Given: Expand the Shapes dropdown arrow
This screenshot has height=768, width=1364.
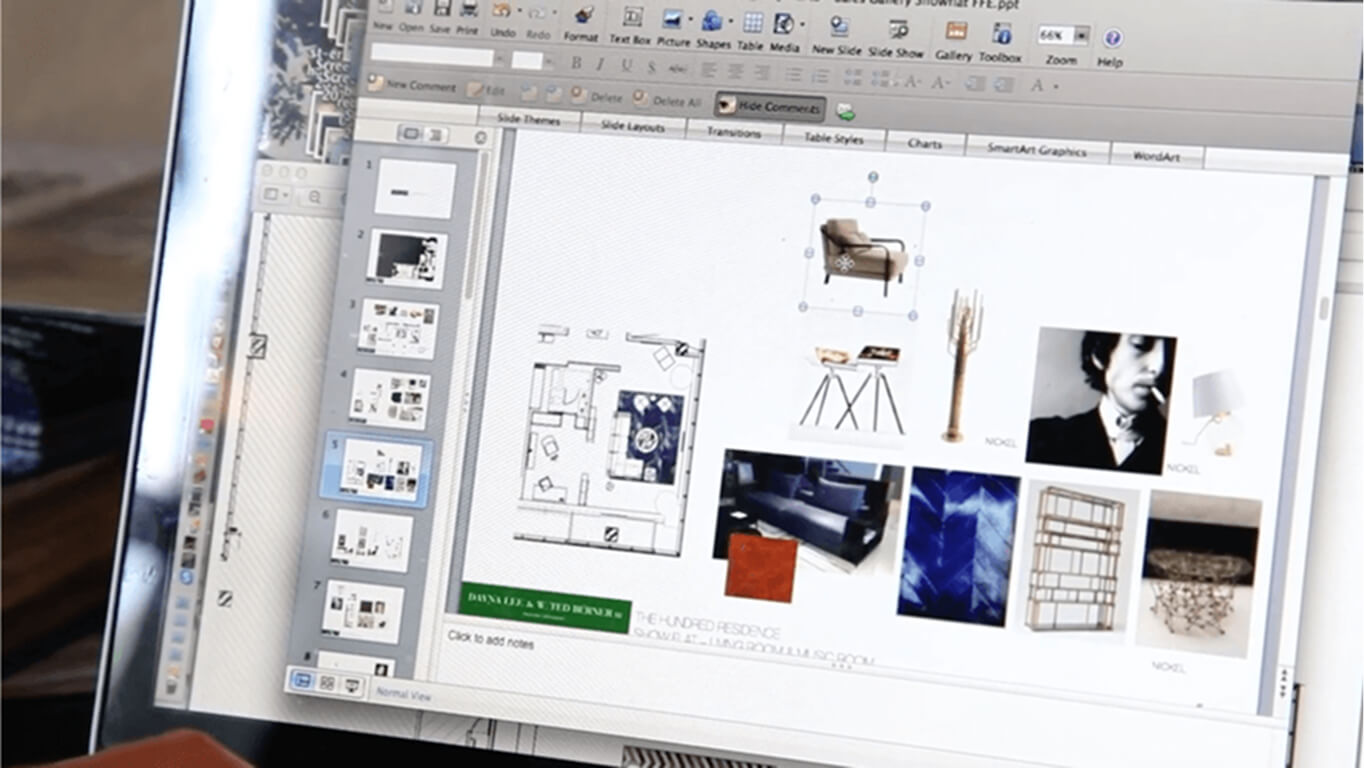Looking at the screenshot, I should [x=730, y=21].
